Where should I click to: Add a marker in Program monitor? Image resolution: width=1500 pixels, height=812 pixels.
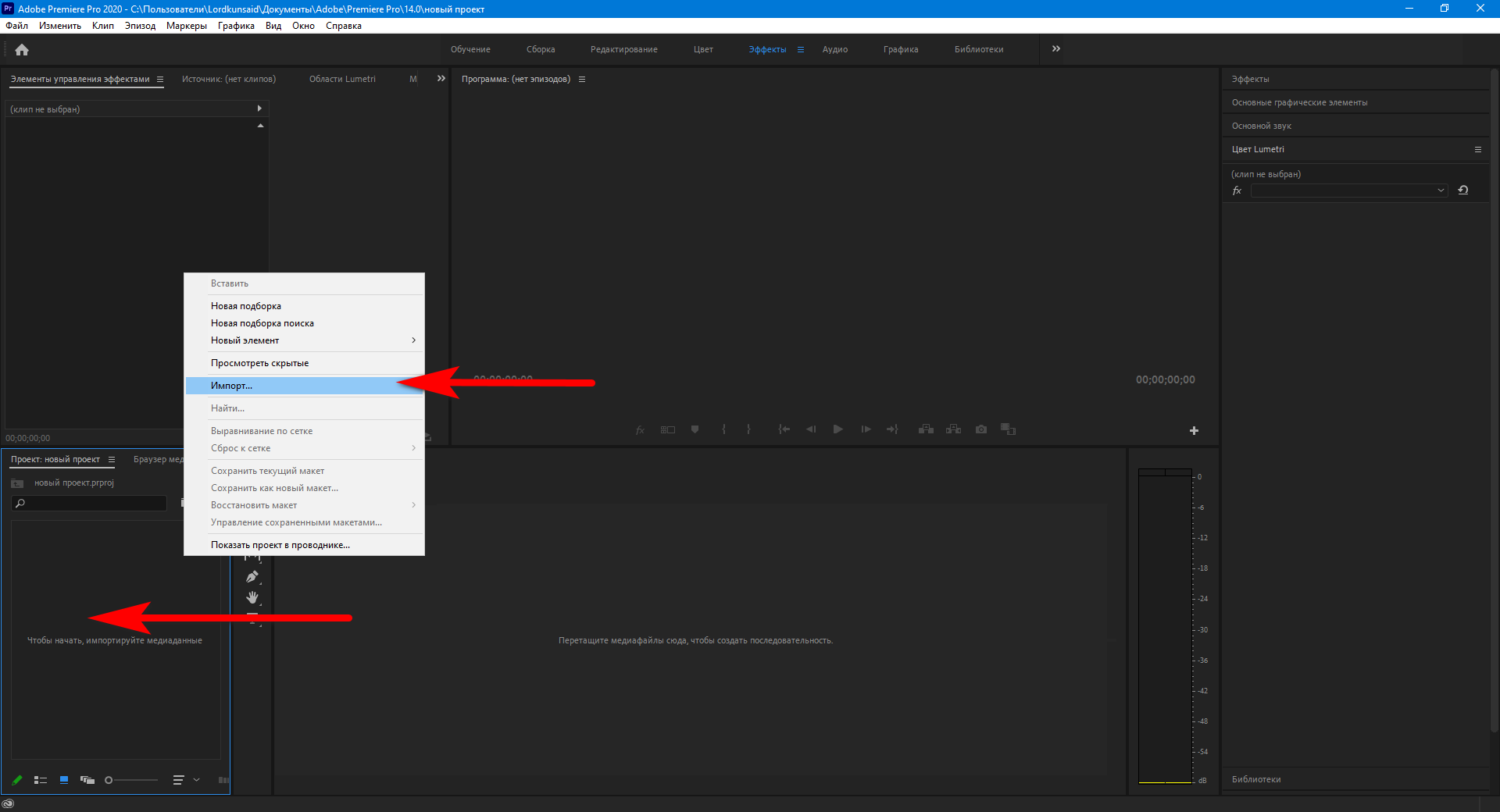695,429
